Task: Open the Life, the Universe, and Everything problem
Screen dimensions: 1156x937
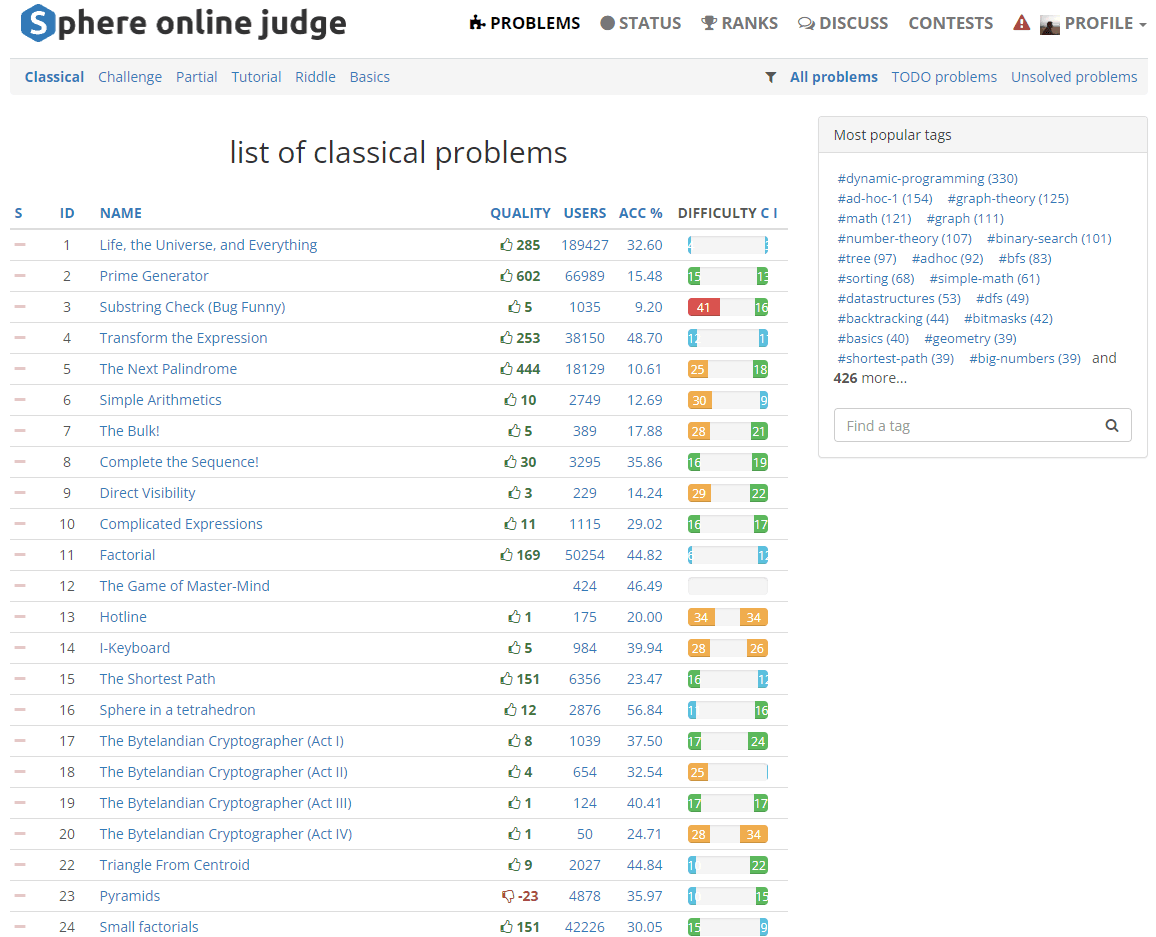Action: (209, 245)
